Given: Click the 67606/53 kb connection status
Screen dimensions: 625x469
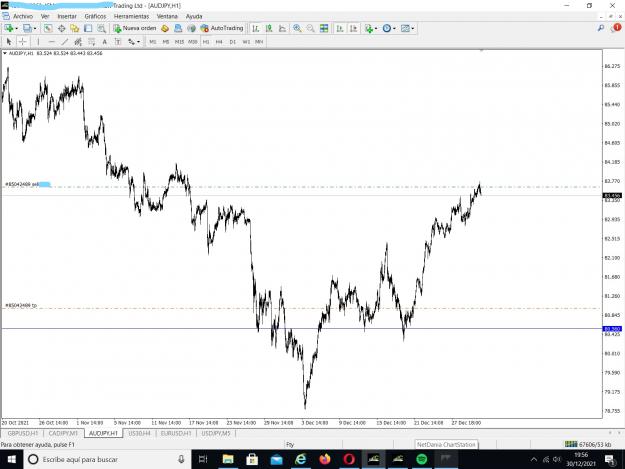Looking at the screenshot, I should coord(588,444).
